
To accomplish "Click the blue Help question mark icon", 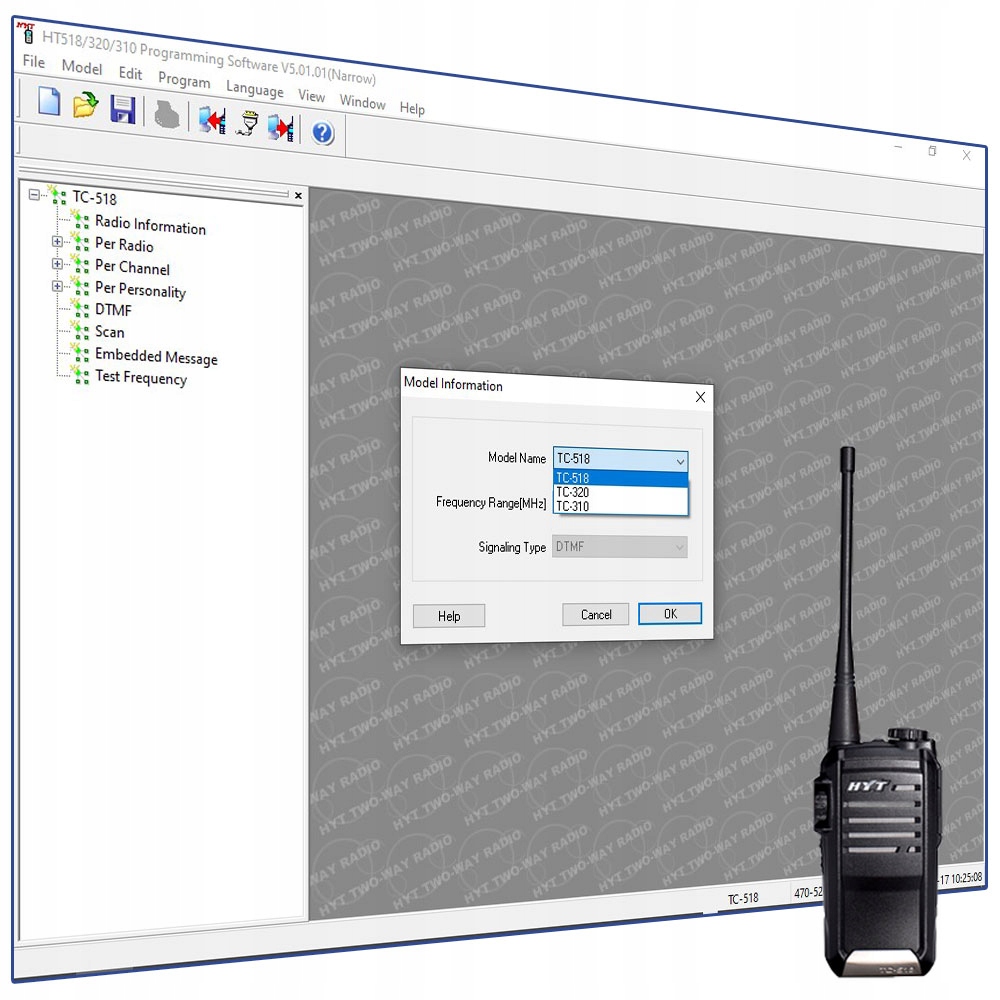I will point(323,133).
